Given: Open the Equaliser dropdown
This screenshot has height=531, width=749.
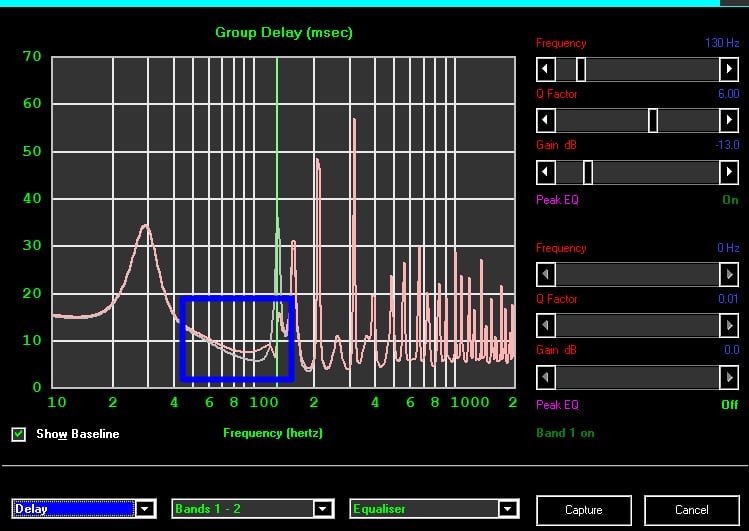Looking at the screenshot, I should 507,509.
